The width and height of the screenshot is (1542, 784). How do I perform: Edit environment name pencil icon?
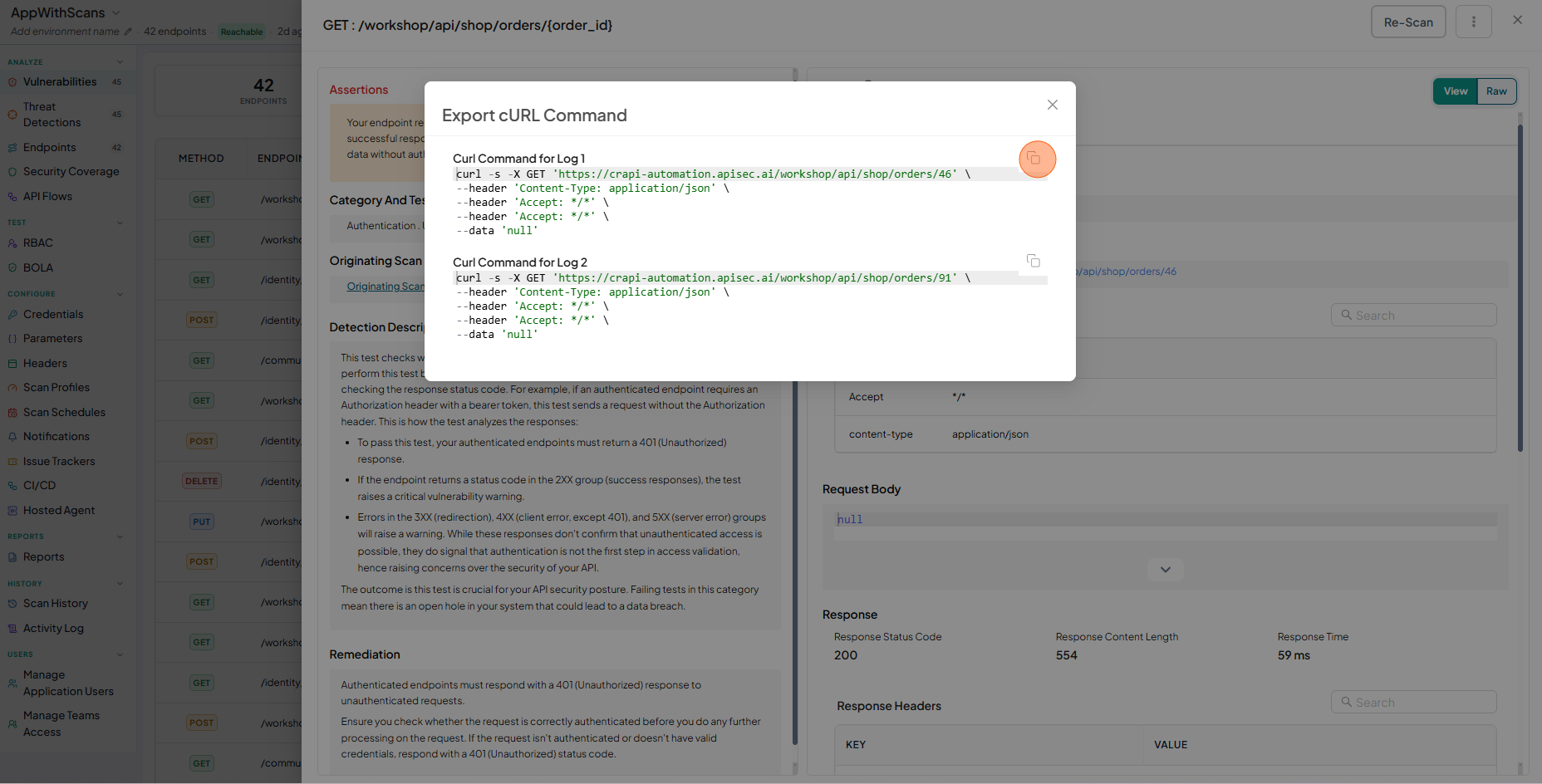pyautogui.click(x=128, y=32)
